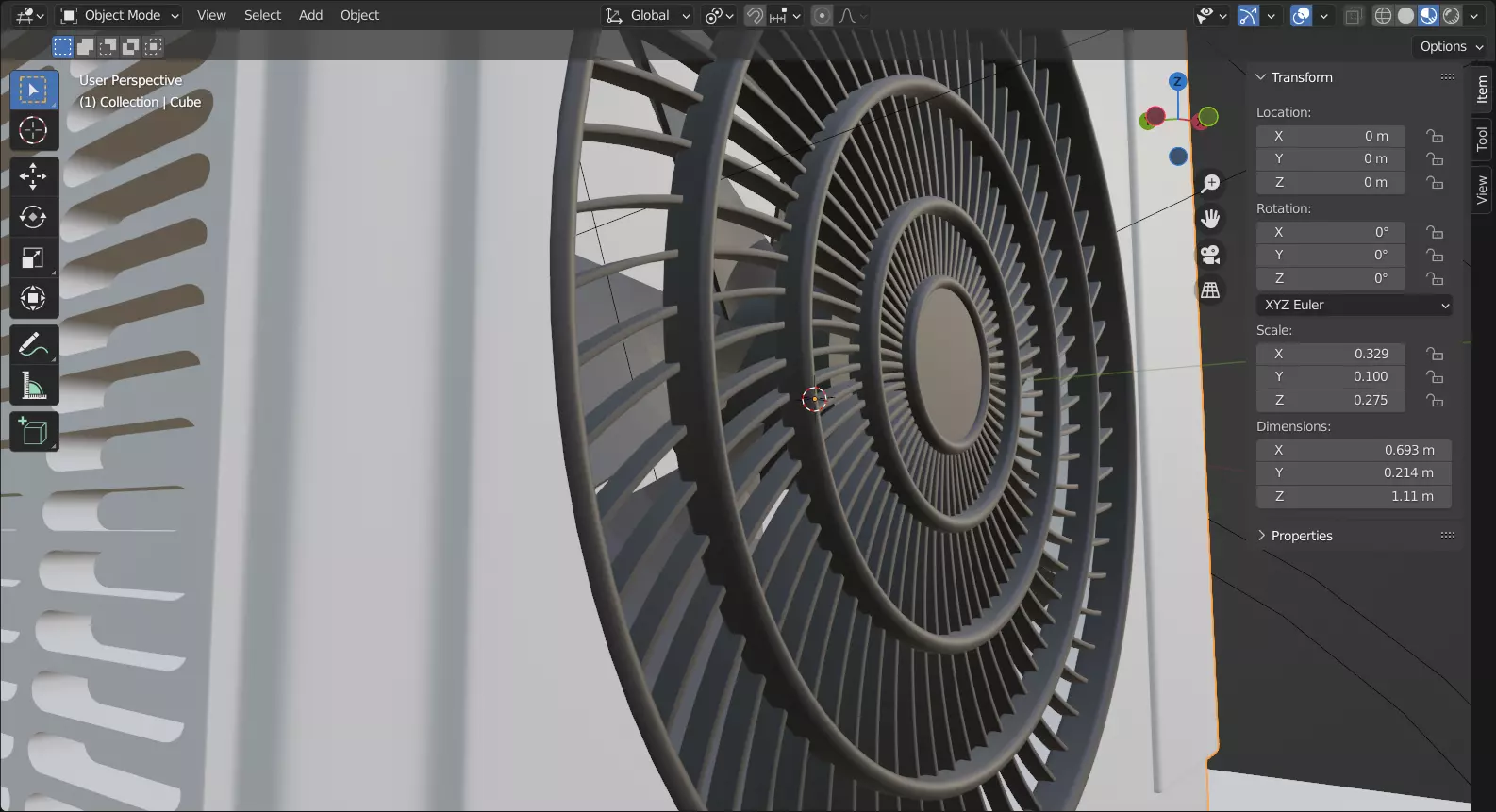Select the combined Transform tool
Screen dimensions: 1496x812
(x=33, y=298)
